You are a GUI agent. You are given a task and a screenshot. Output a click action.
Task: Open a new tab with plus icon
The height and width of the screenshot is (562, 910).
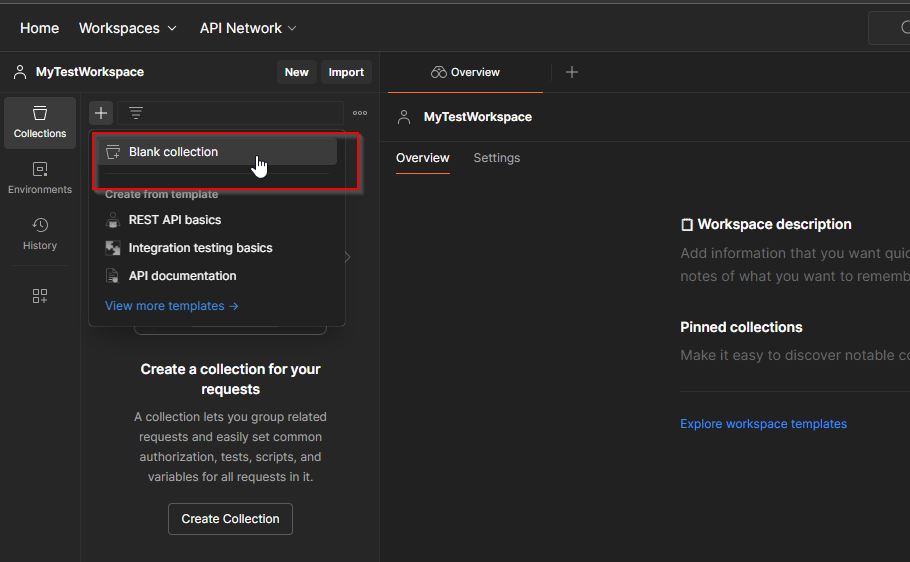point(572,72)
